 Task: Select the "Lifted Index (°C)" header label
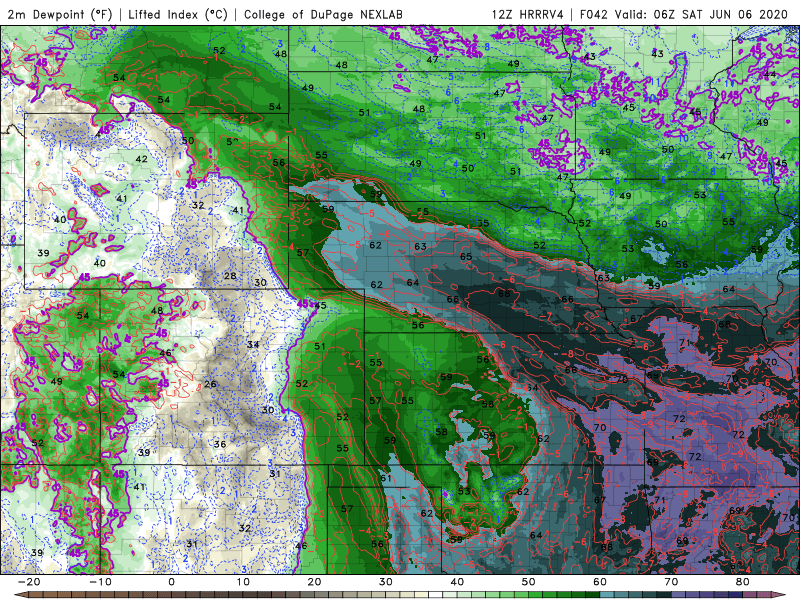178,14
